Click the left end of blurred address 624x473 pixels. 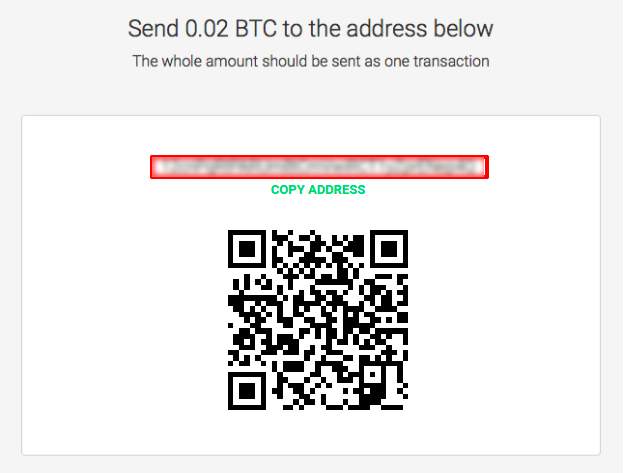(x=159, y=167)
